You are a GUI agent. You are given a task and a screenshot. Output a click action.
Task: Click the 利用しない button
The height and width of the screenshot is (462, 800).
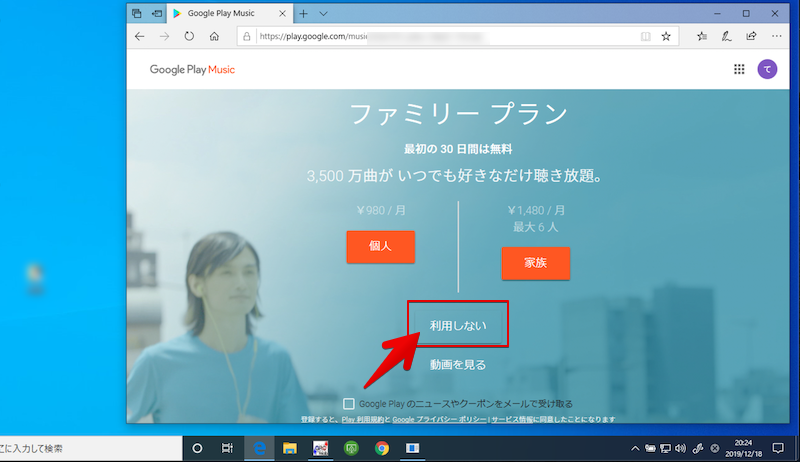[457, 325]
